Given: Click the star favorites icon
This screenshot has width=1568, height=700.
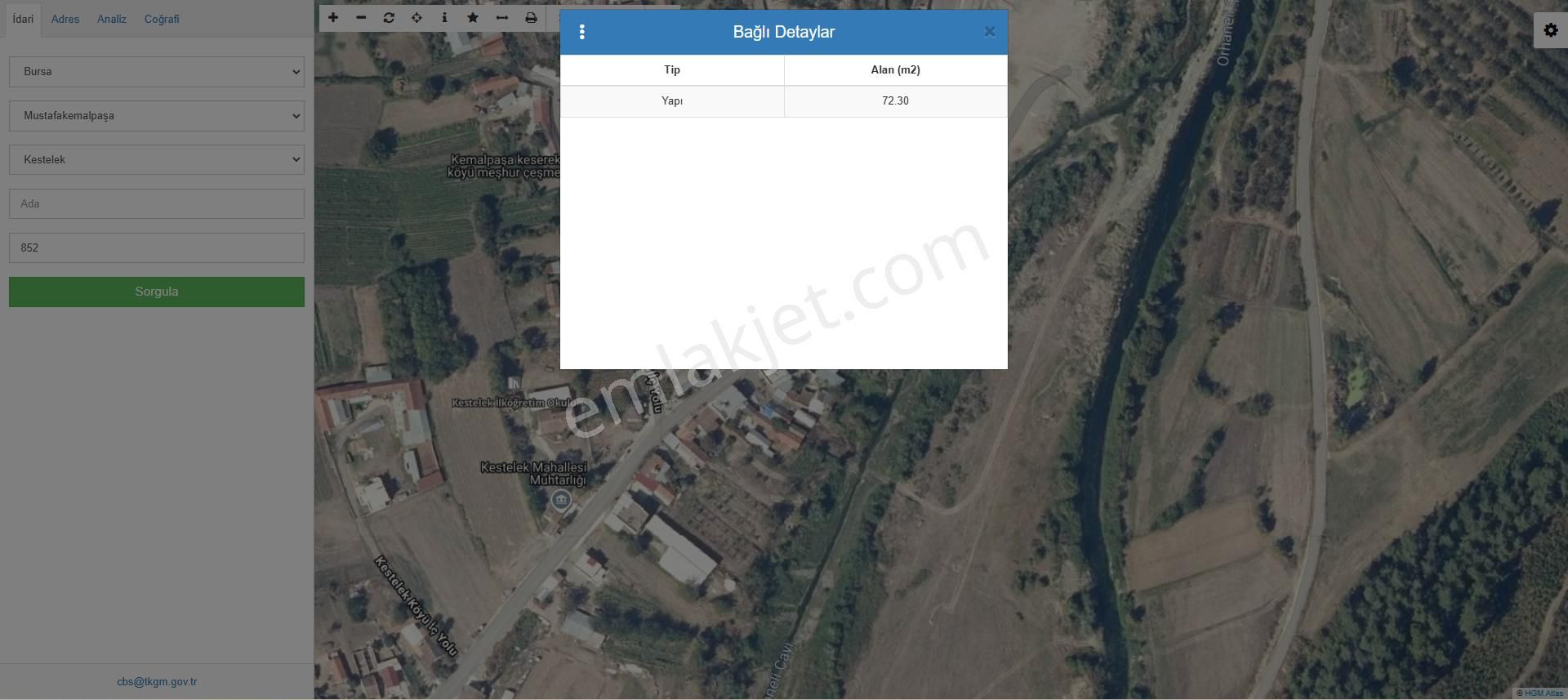Looking at the screenshot, I should point(473,17).
